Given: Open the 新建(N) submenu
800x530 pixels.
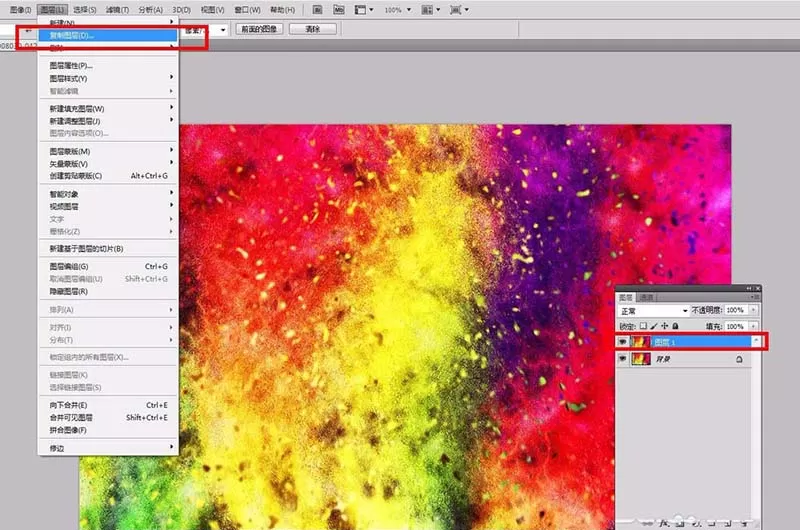Looking at the screenshot, I should tap(108, 22).
